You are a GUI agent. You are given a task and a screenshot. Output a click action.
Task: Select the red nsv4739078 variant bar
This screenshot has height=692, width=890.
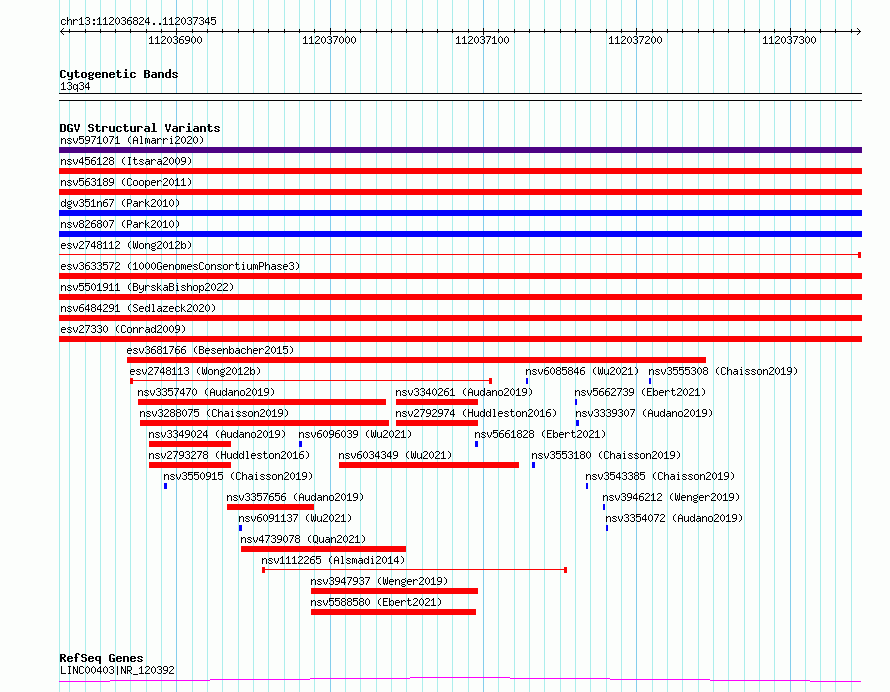coord(323,549)
